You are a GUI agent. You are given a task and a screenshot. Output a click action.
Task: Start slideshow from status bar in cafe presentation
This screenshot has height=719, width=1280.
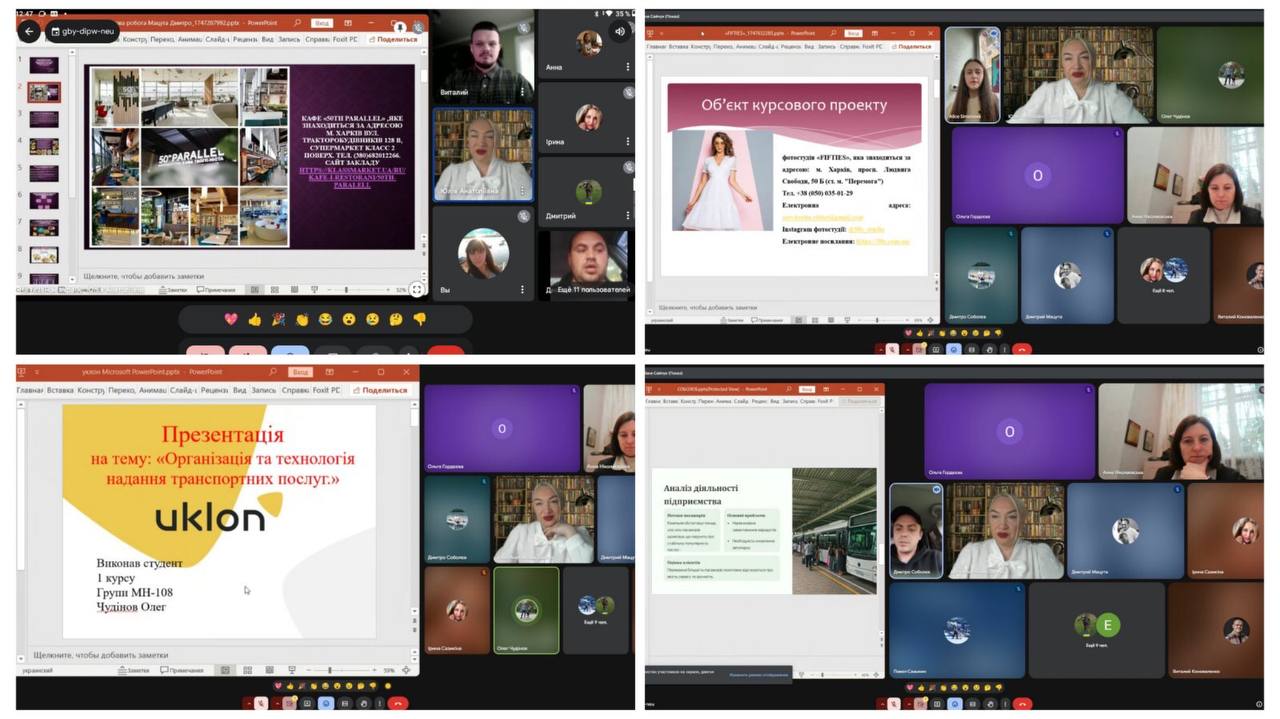tap(314, 290)
